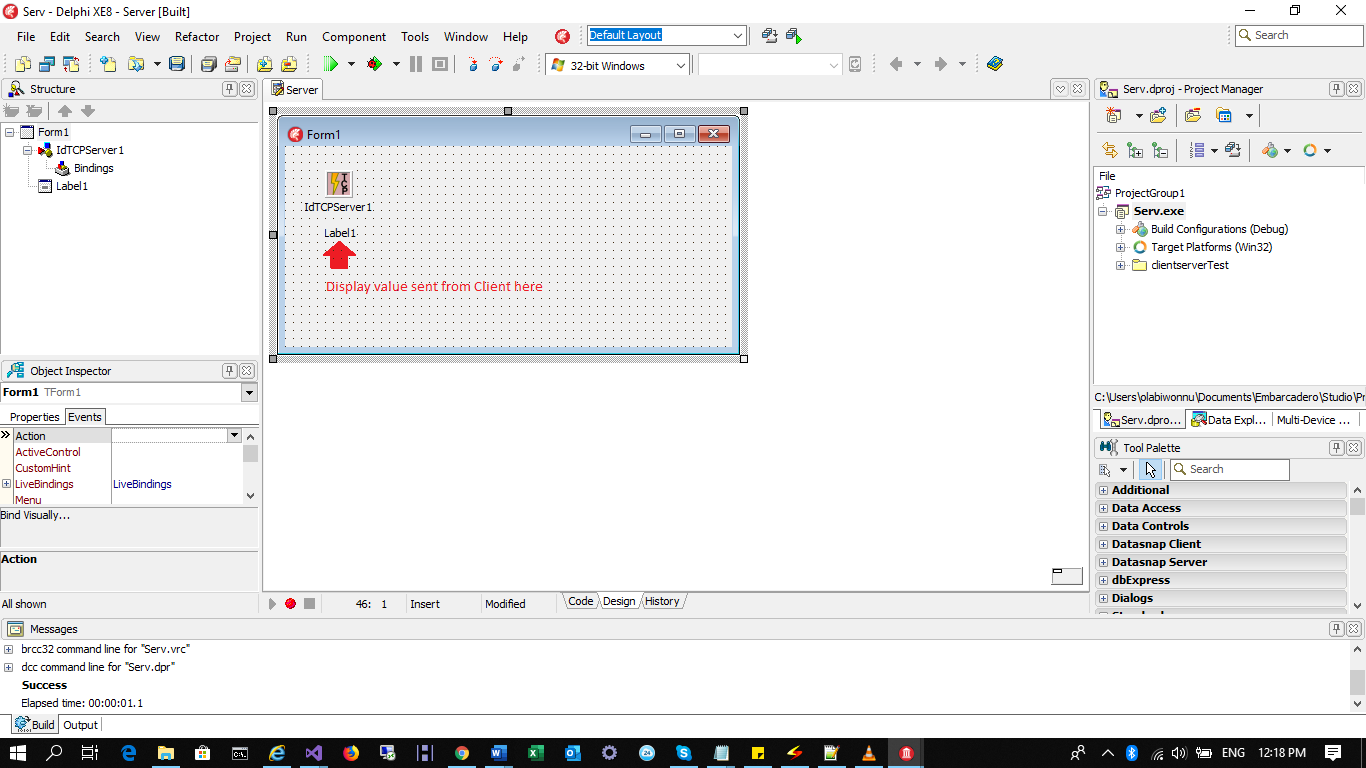
Task: Pin the Messages panel
Action: tap(1336, 629)
